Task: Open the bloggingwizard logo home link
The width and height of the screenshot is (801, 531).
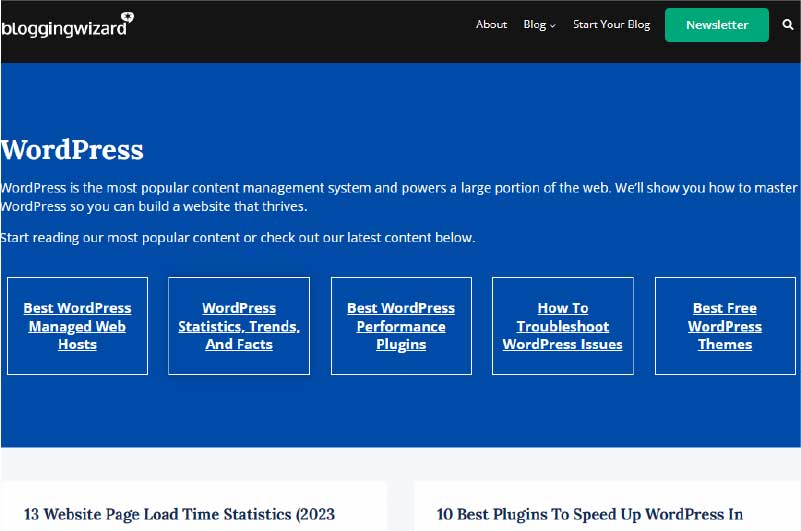Action: (x=67, y=25)
